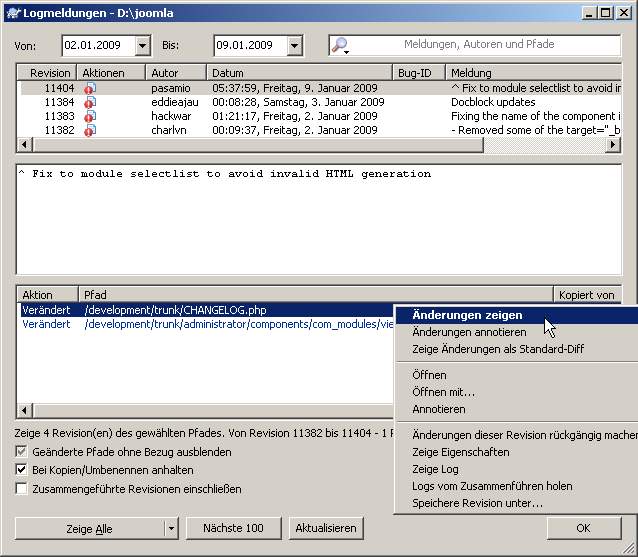638x557 pixels.
Task: Sort by the Datum column header
Action: (300, 73)
